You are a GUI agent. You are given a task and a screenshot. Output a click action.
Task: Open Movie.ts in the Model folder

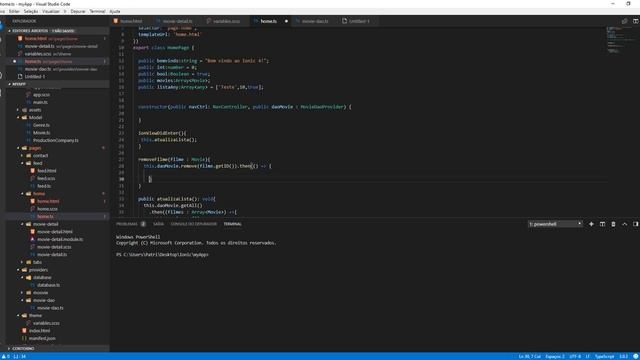click(x=42, y=133)
